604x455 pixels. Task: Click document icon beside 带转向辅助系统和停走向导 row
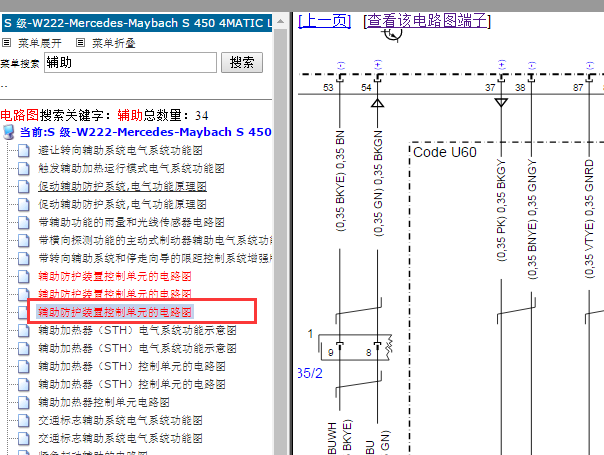coord(24,258)
